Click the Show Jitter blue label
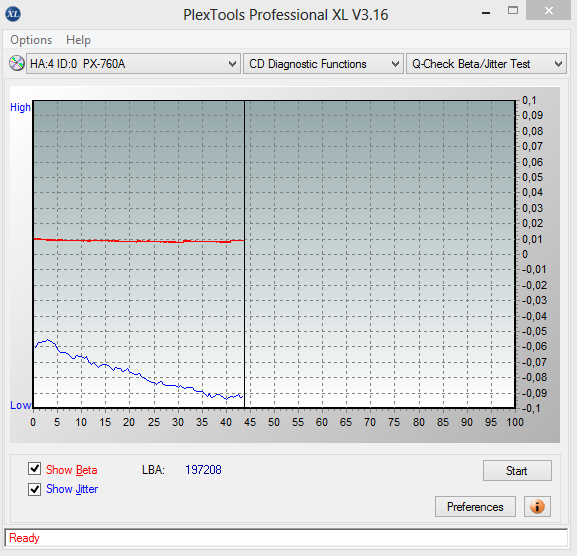 72,489
